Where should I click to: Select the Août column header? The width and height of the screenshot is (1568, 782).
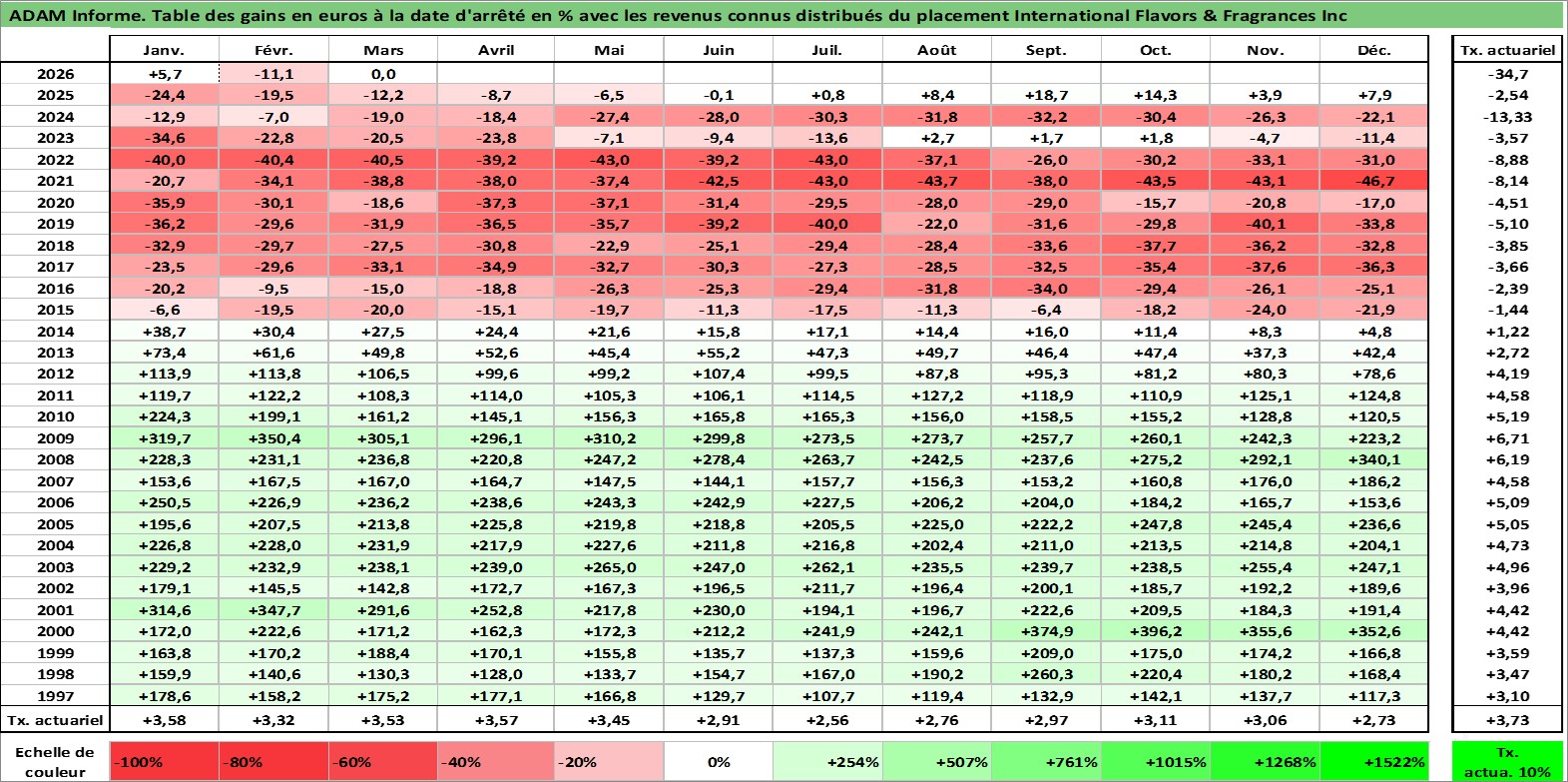[936, 50]
